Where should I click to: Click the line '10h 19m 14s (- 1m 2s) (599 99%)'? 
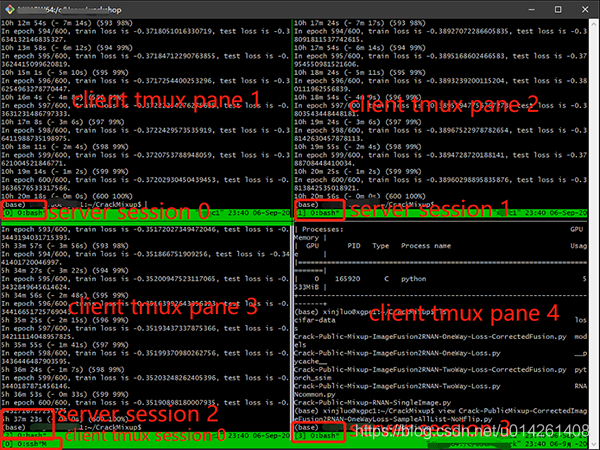tap(65, 172)
